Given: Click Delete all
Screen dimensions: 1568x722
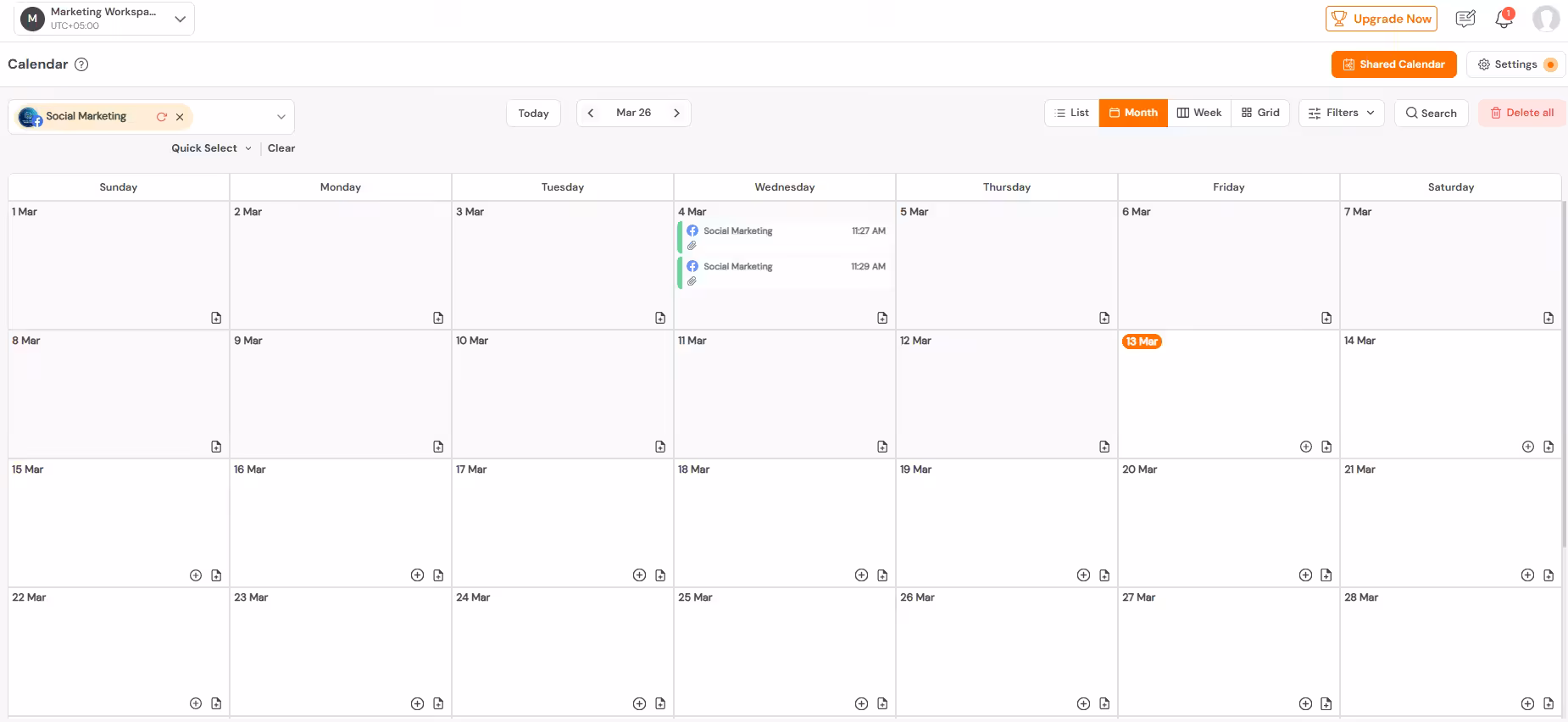Looking at the screenshot, I should (1522, 113).
